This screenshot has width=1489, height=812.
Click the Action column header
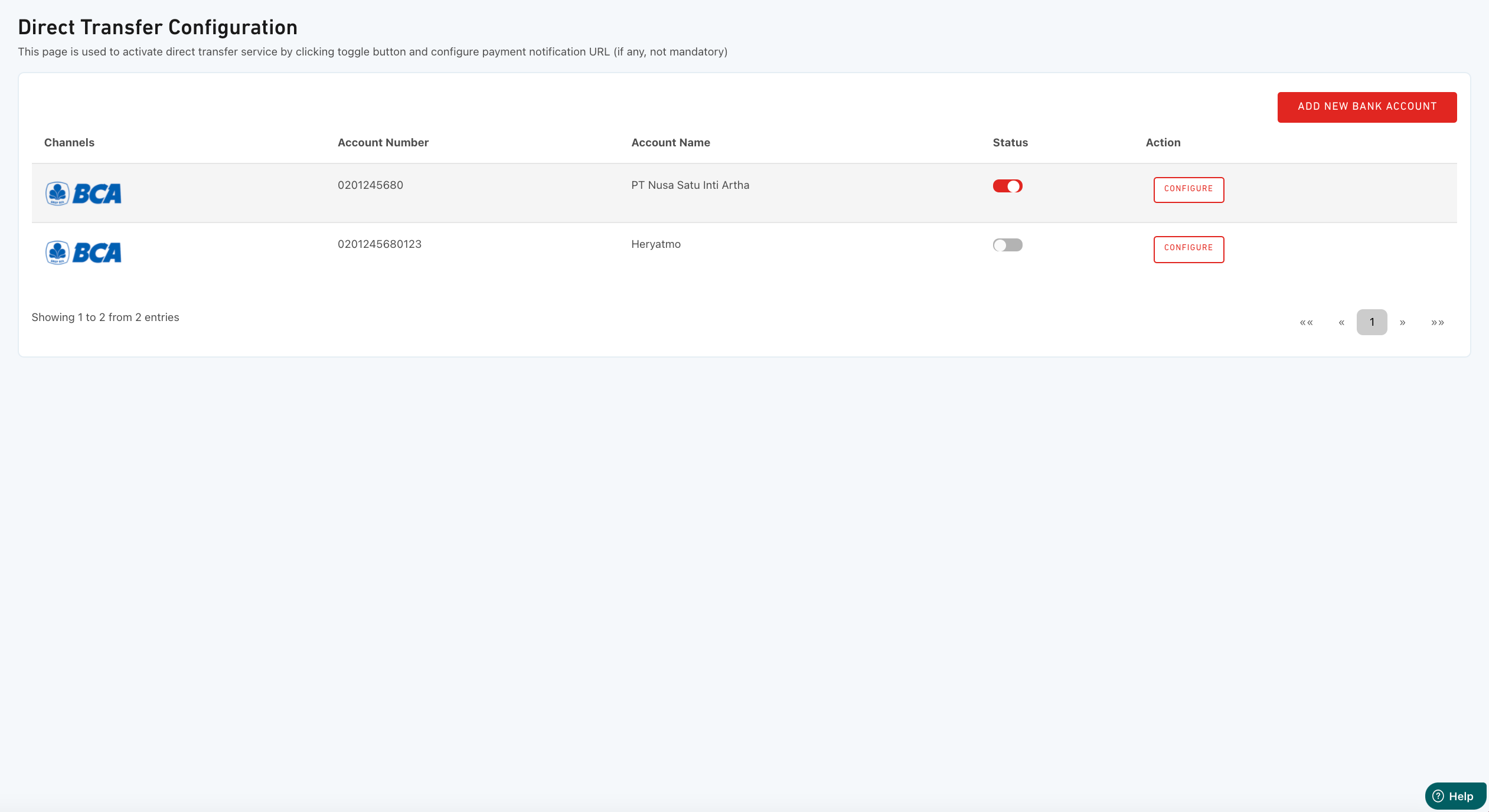click(1163, 143)
